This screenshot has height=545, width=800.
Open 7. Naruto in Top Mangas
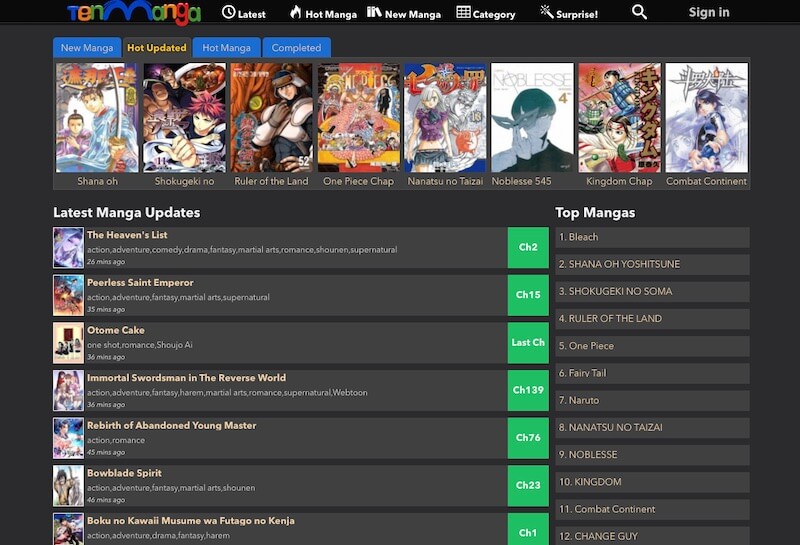pos(652,401)
